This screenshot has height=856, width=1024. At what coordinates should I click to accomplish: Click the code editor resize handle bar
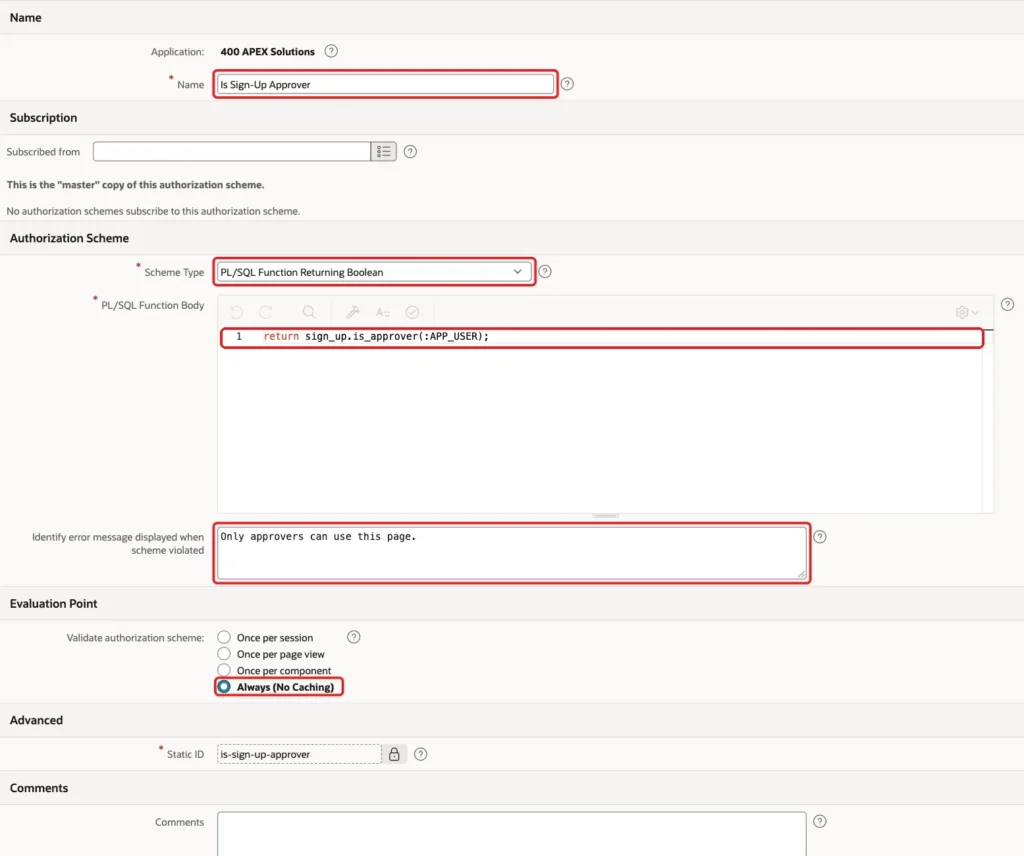(x=605, y=516)
